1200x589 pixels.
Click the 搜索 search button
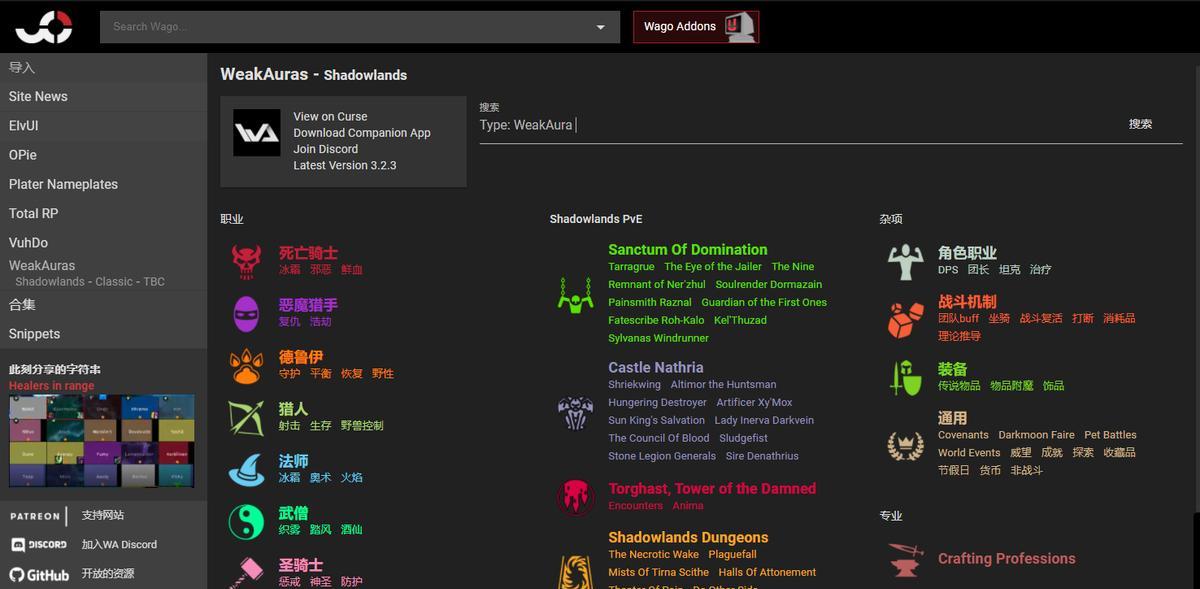coord(1140,124)
